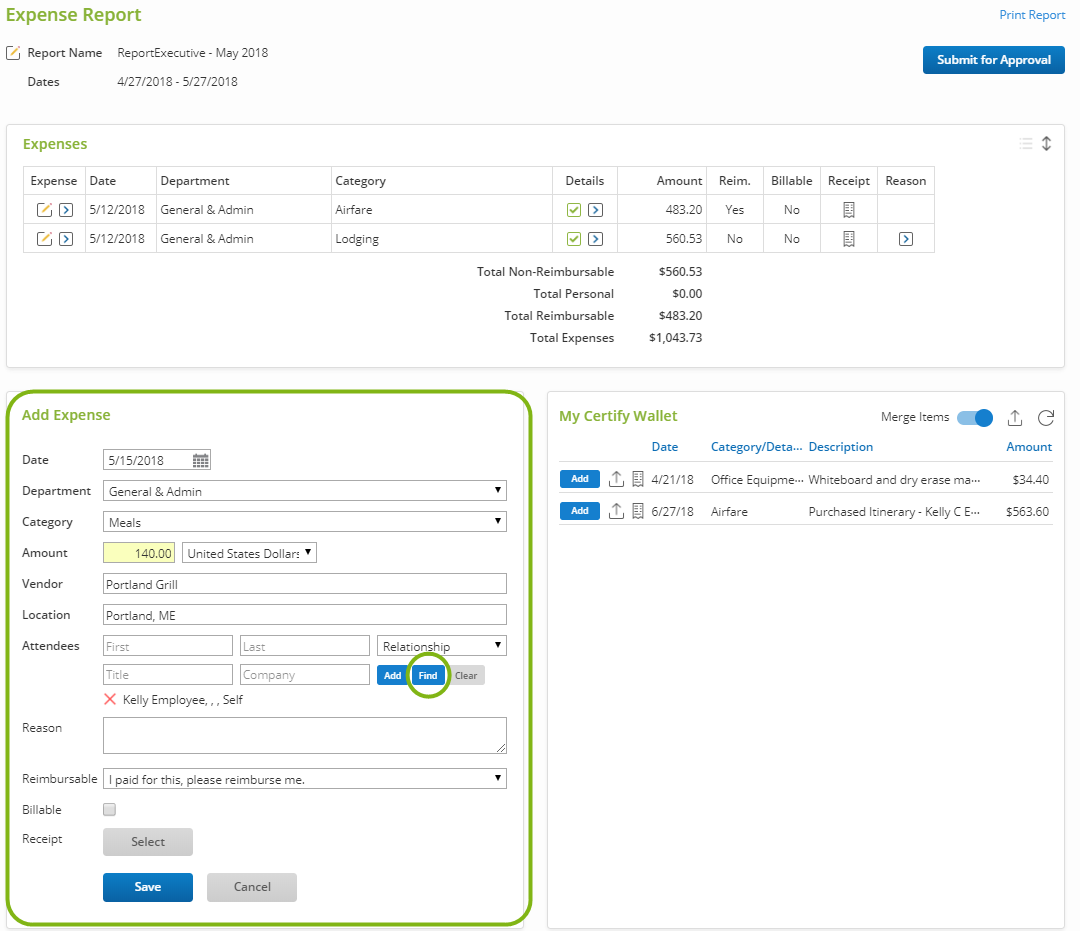Save the new expense
1080x931 pixels.
[x=147, y=887]
